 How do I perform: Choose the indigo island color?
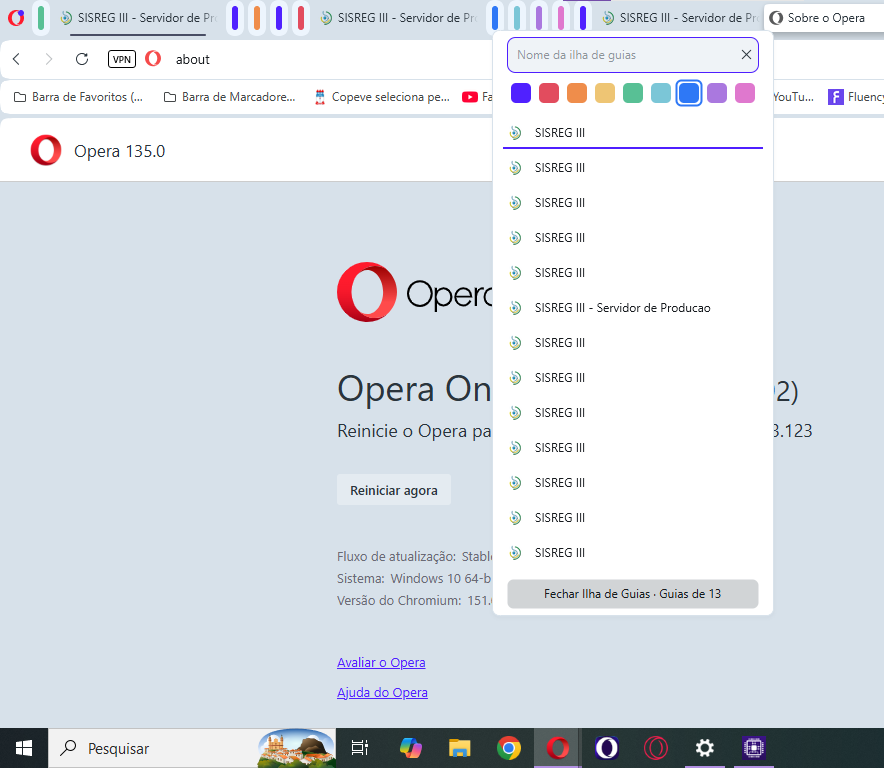point(521,93)
